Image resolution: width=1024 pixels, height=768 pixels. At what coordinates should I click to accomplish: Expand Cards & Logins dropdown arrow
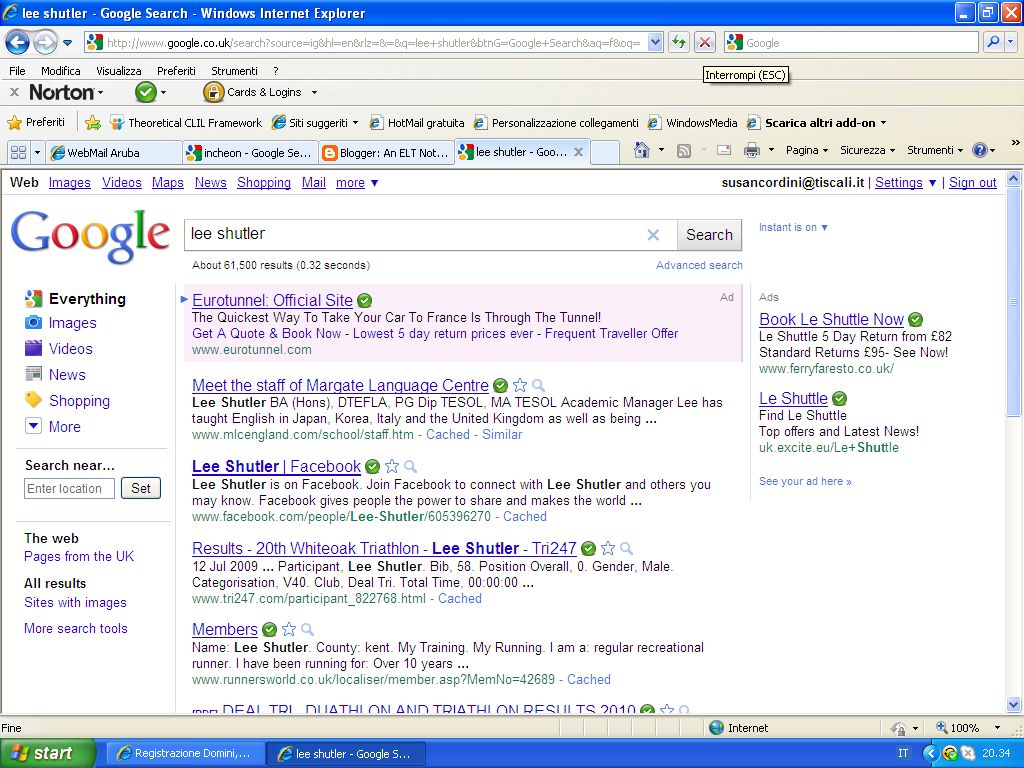(x=314, y=93)
